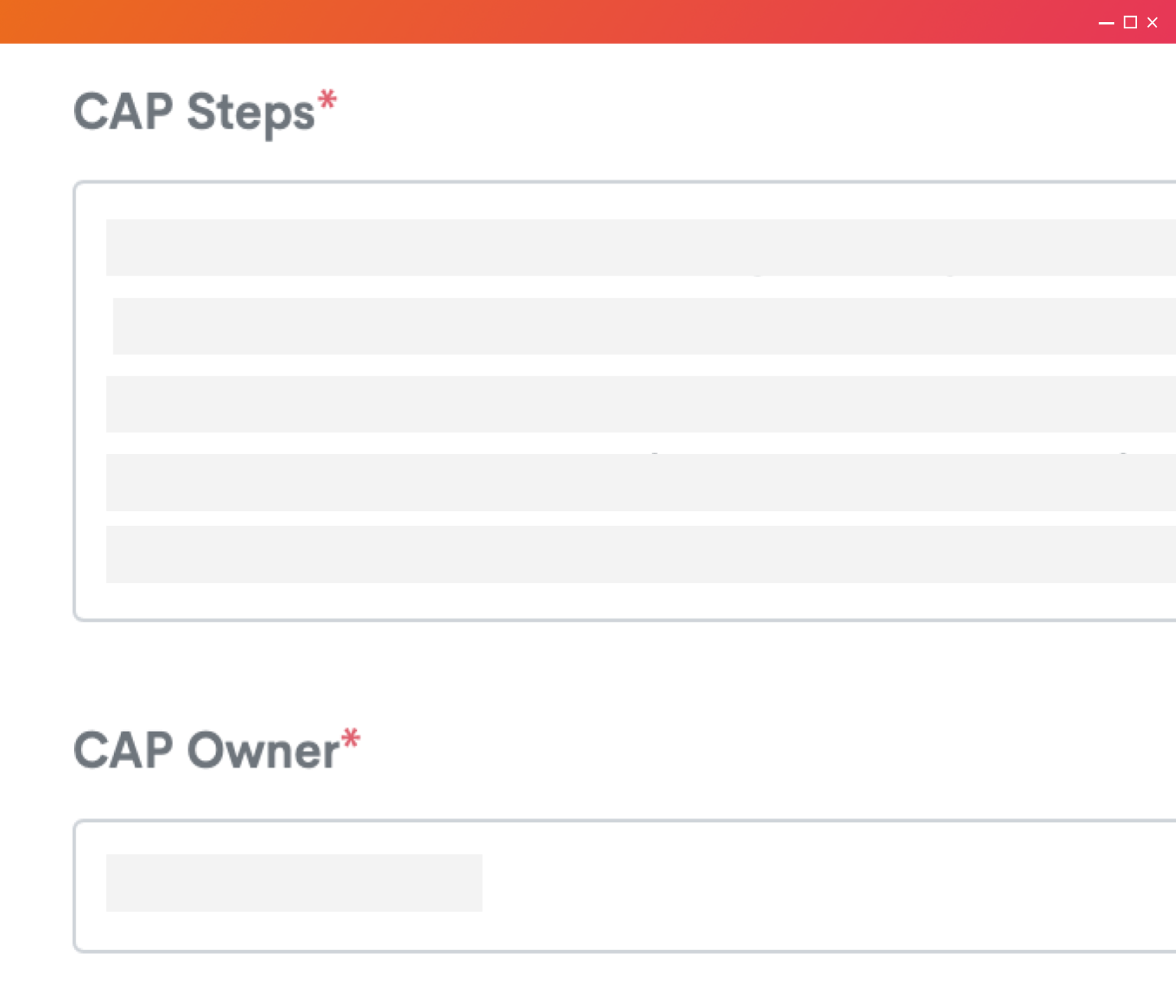Click the first gray line in CAP Steps

click(x=641, y=247)
